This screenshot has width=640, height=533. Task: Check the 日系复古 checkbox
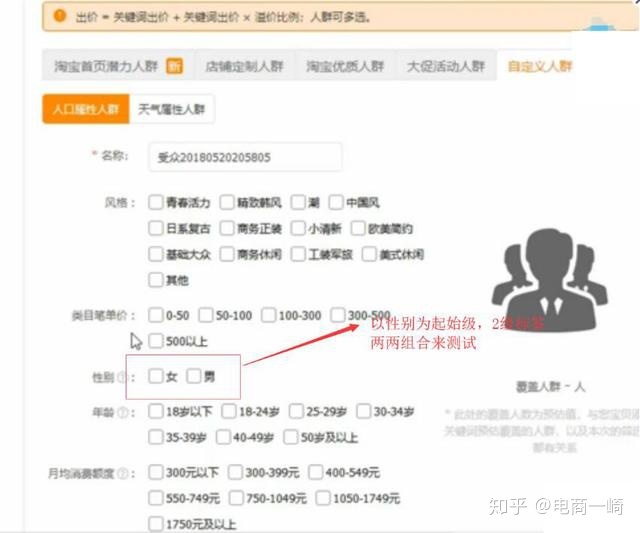coord(156,228)
